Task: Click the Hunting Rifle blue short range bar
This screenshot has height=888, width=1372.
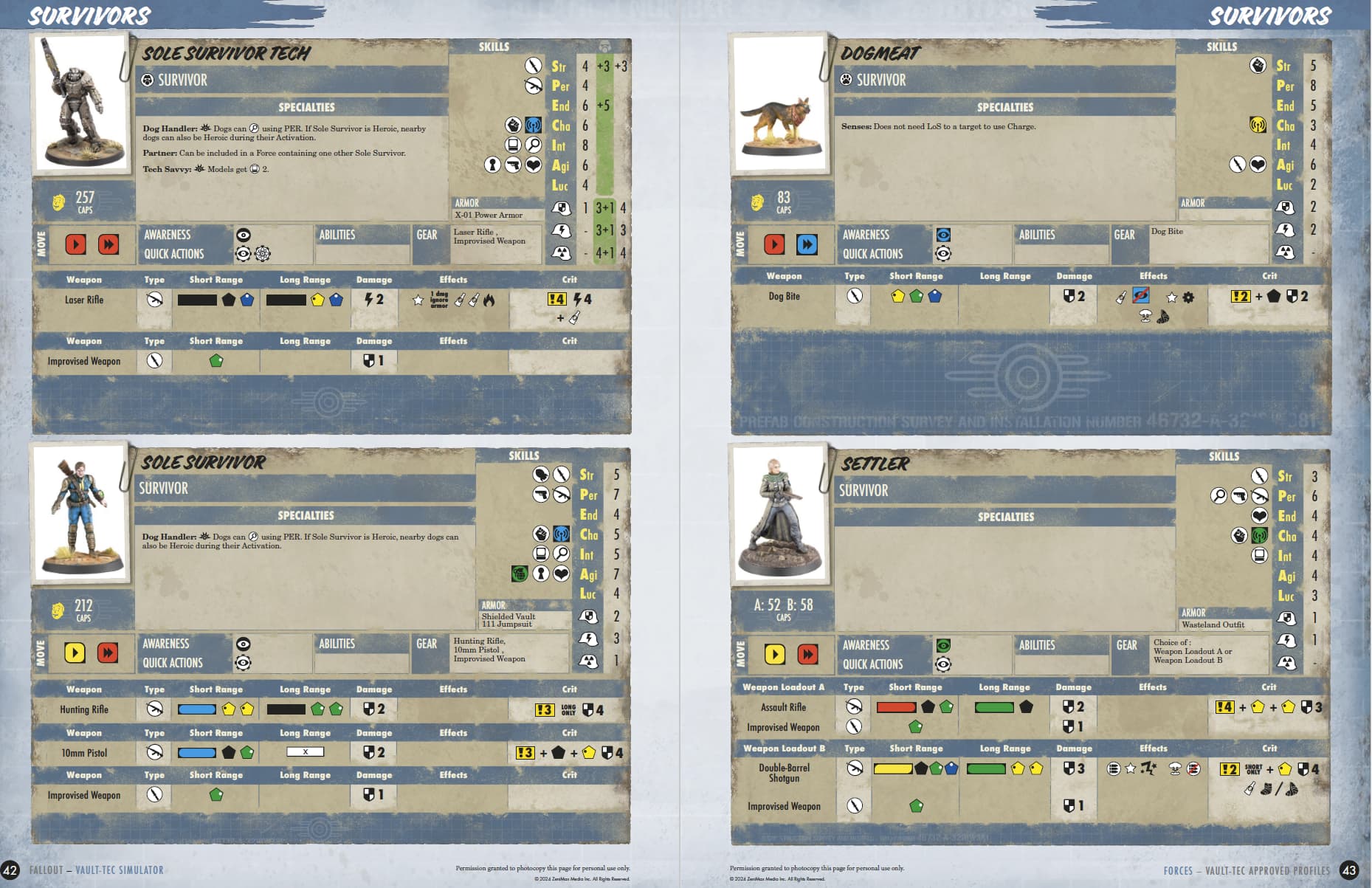Action: point(197,709)
